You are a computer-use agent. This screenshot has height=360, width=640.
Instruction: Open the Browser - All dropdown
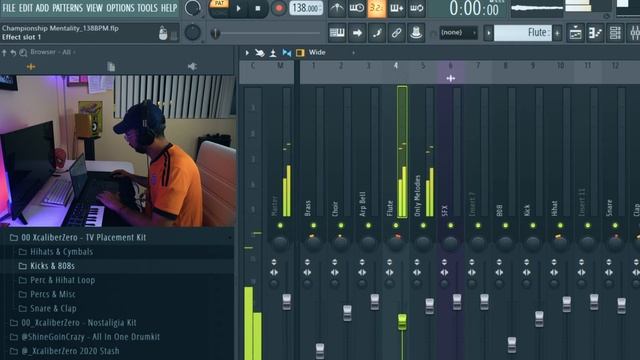[53, 52]
